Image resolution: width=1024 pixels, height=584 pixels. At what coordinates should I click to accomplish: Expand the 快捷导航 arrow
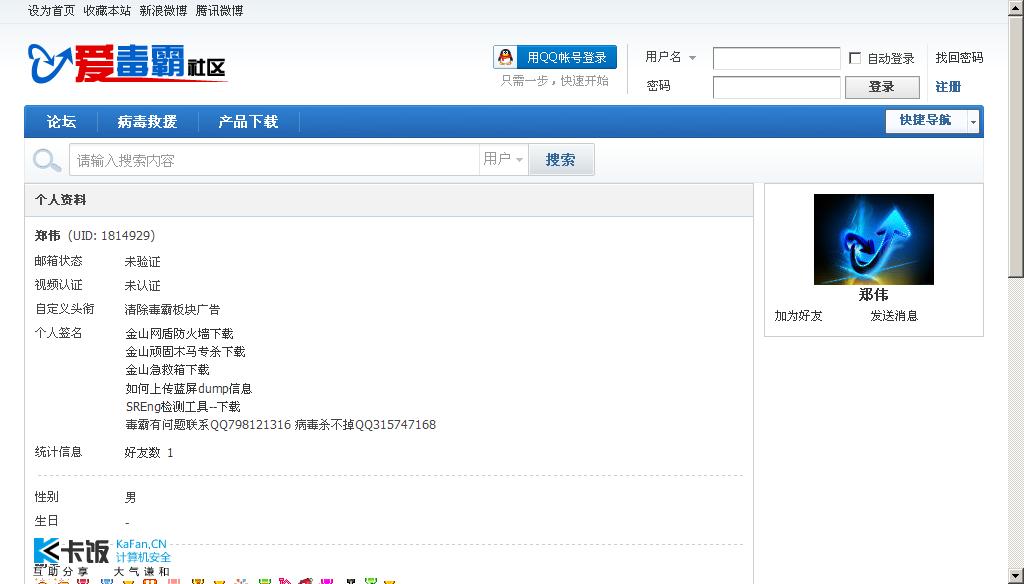coord(973,122)
